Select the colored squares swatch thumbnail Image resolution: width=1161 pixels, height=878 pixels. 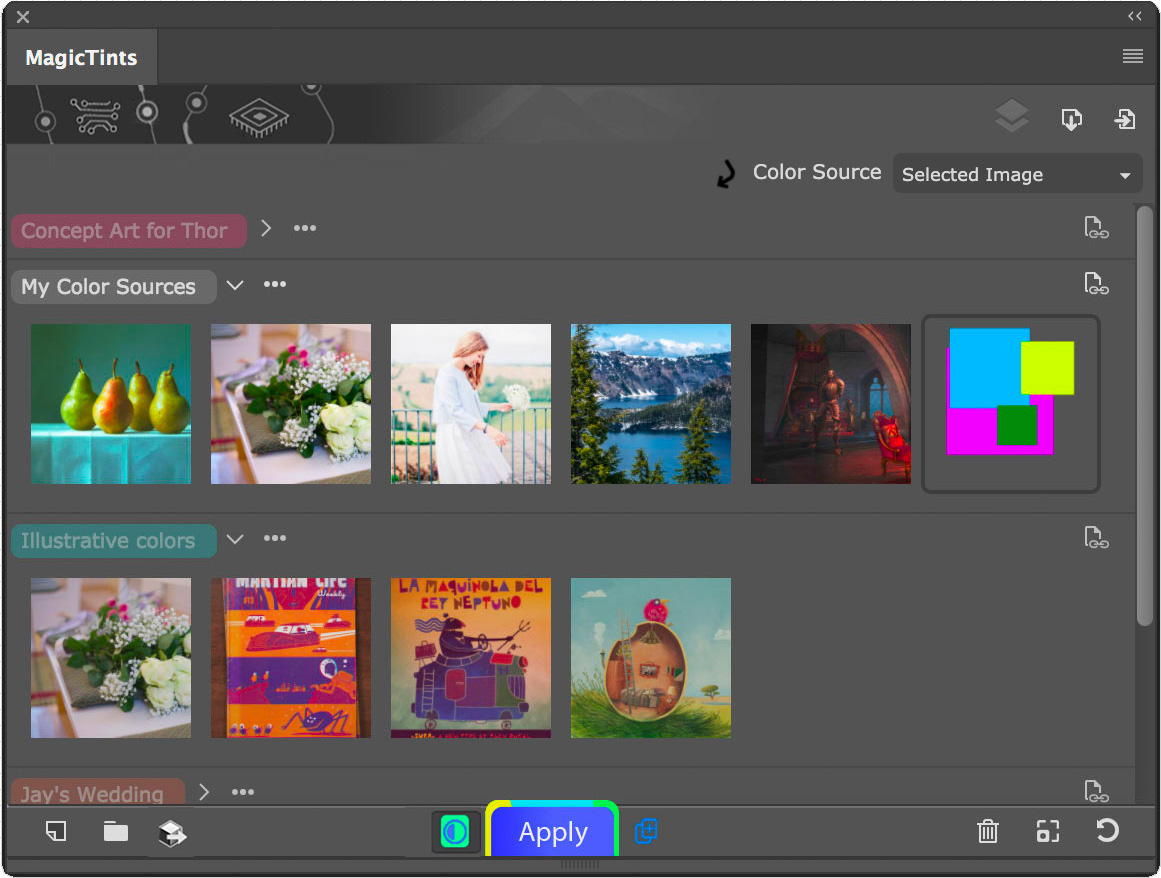1010,404
